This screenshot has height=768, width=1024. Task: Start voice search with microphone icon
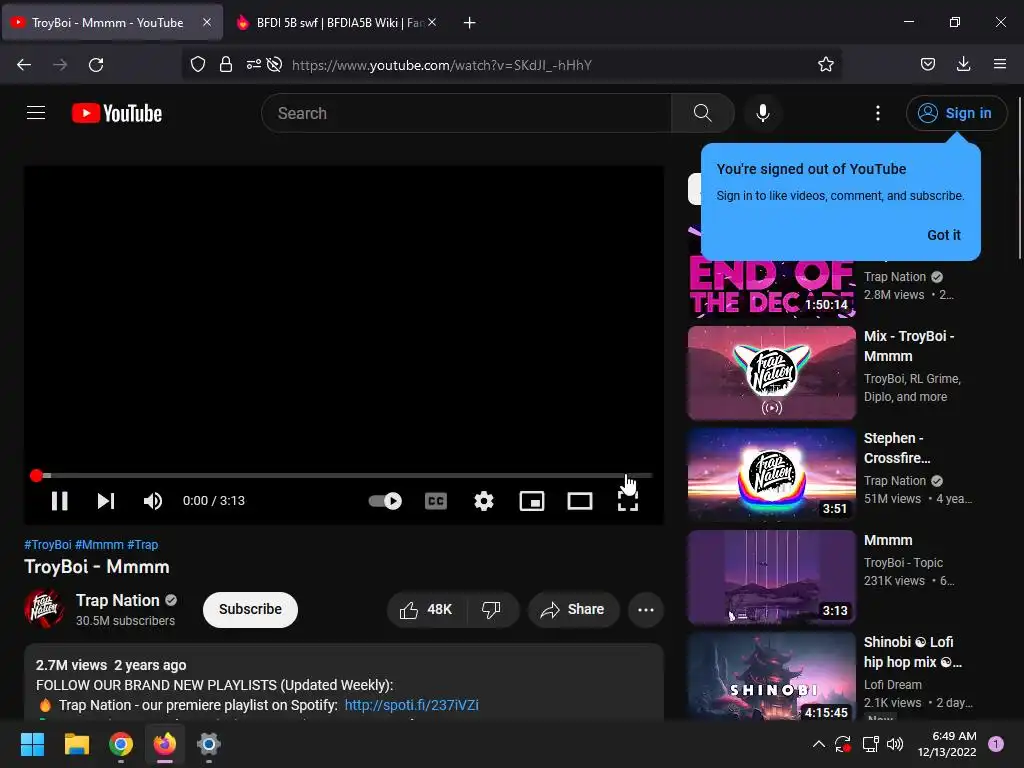tap(762, 113)
